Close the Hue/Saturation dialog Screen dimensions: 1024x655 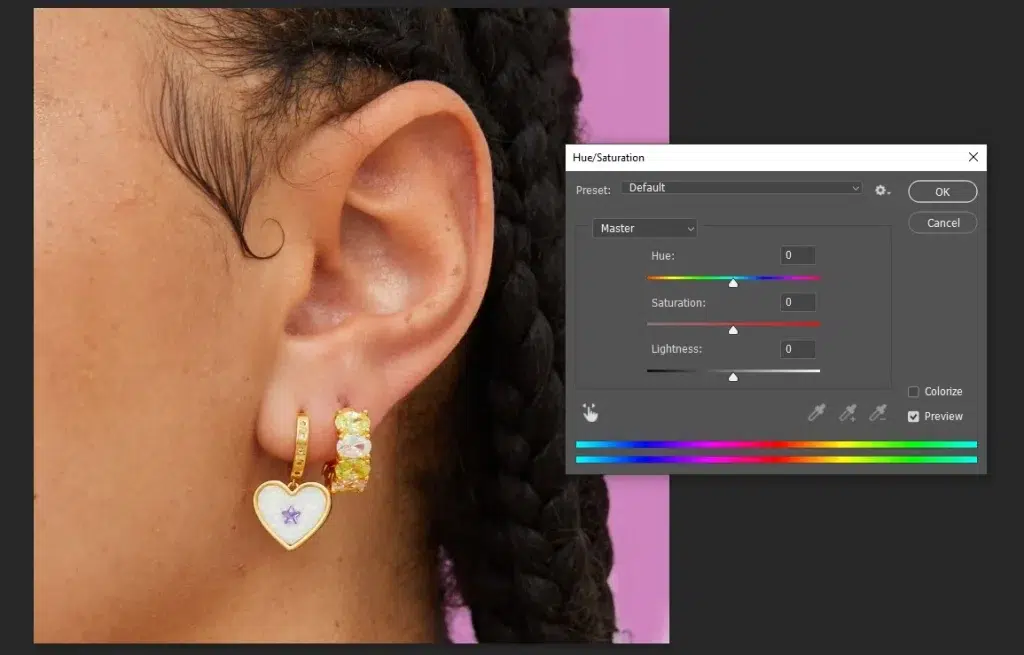pyautogui.click(x=973, y=157)
